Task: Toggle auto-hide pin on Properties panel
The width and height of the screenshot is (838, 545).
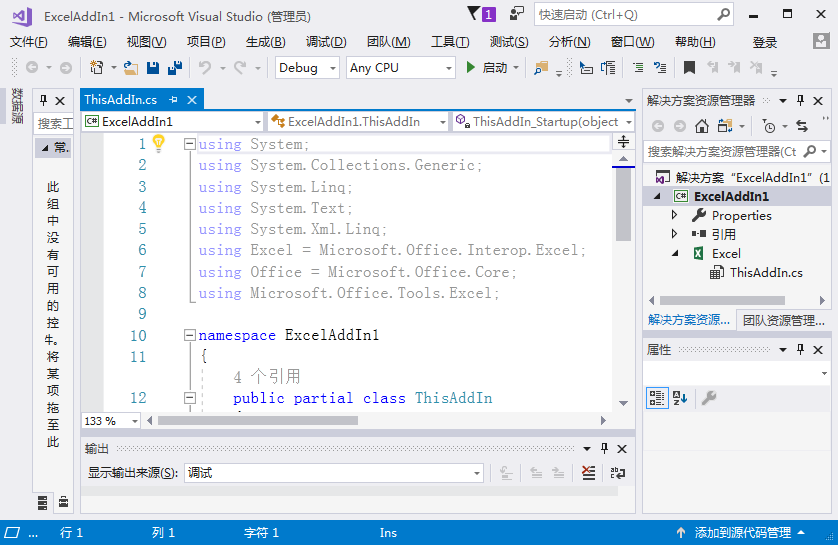Action: coord(800,349)
